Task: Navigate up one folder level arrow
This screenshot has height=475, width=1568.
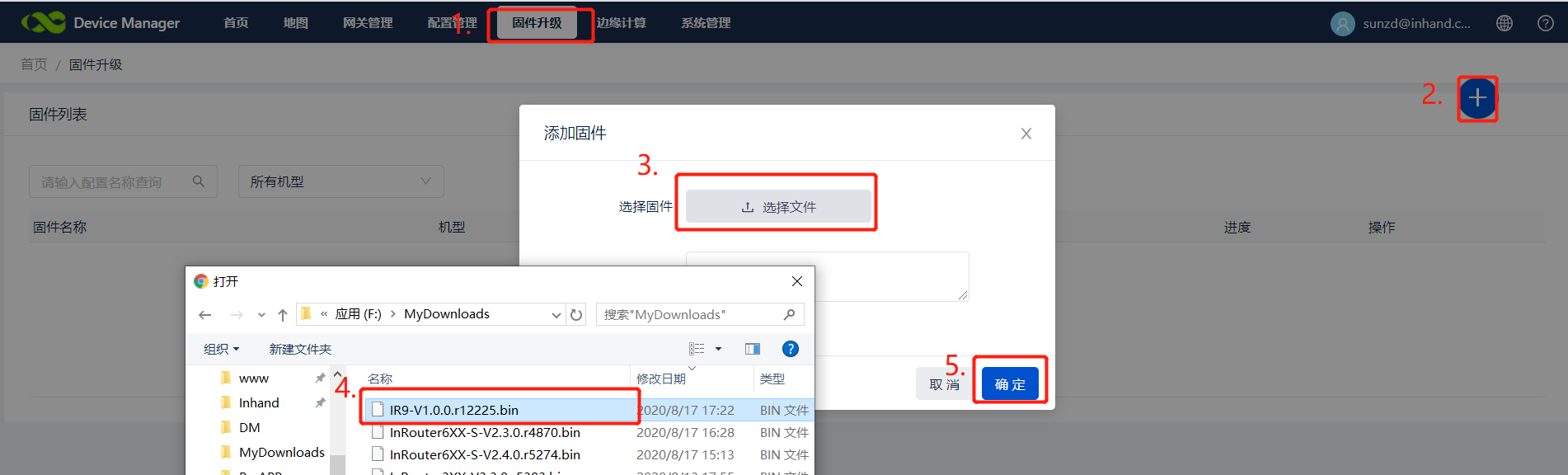Action: click(x=283, y=314)
